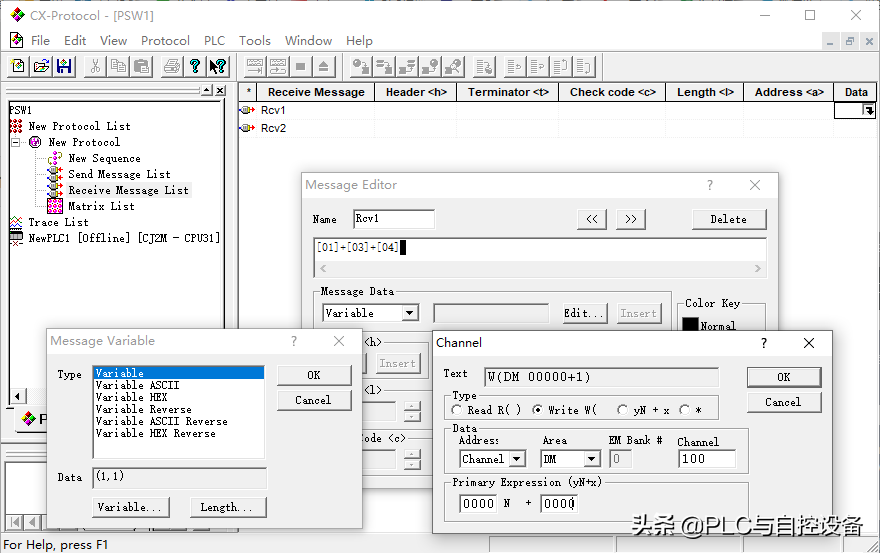Choose the yN + x type option
Viewport: 880px width, 553px height.
click(623, 410)
